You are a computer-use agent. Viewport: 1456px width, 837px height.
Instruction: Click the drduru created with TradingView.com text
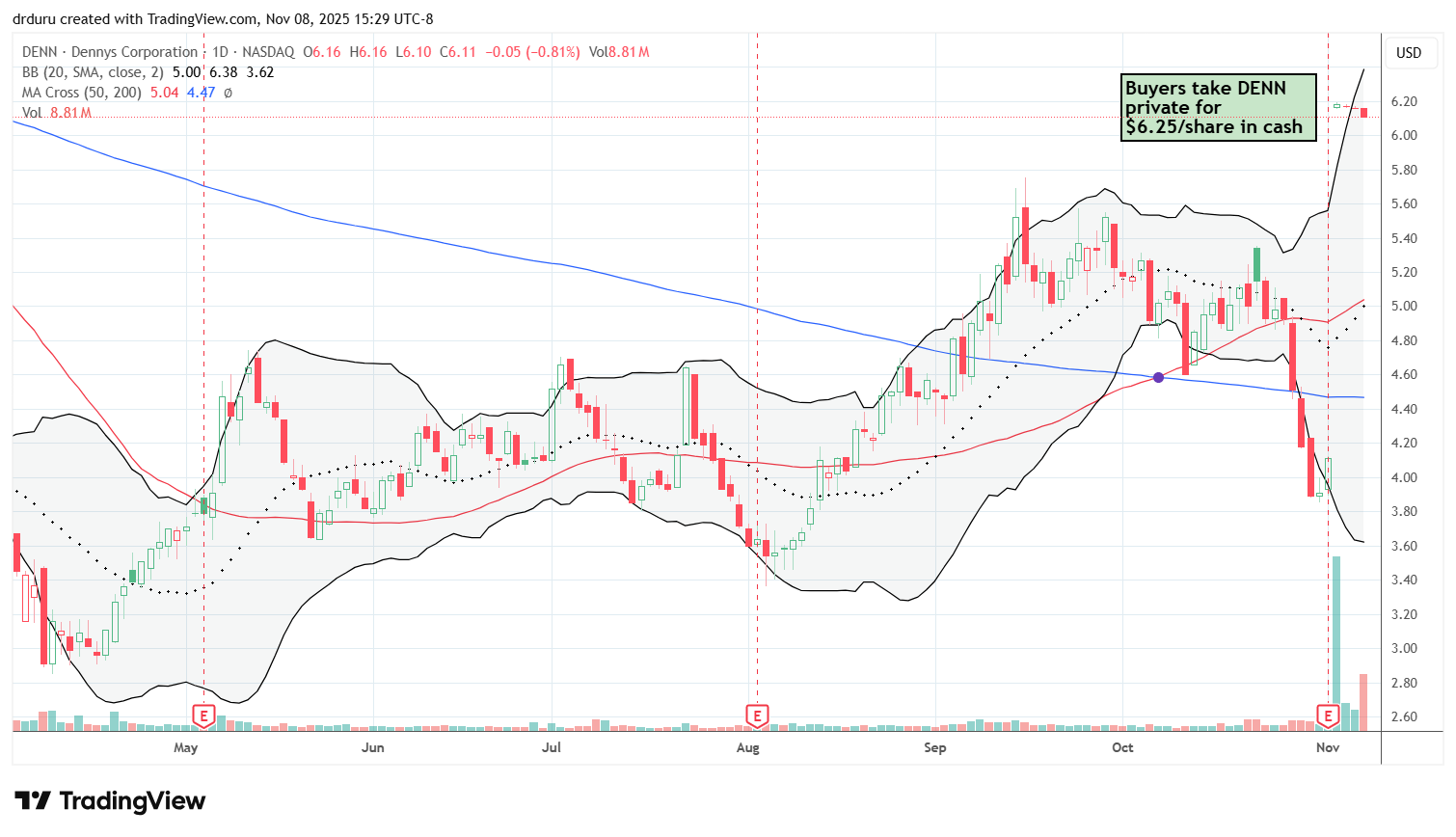click(223, 19)
